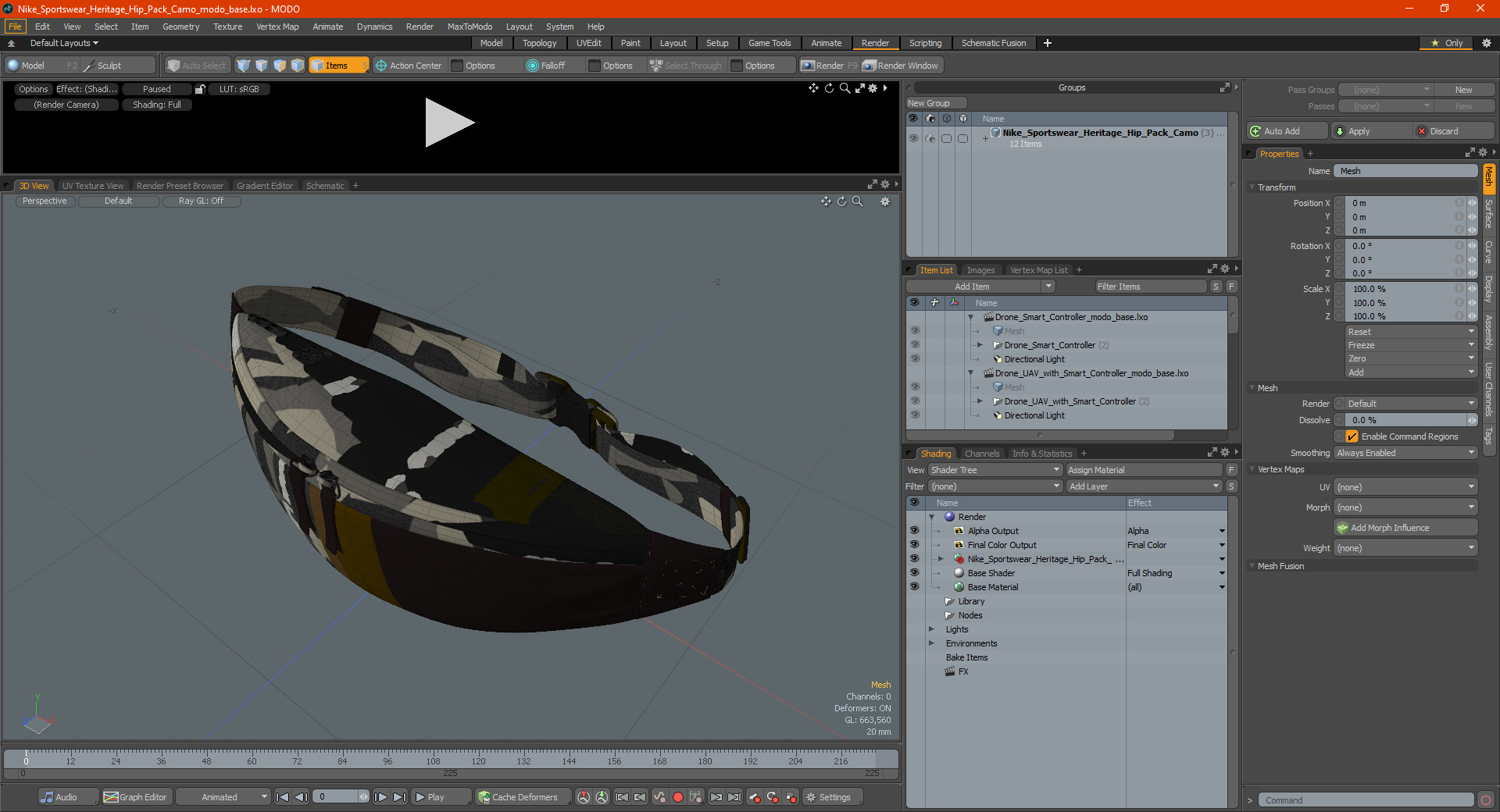
Task: Toggle visibility of Nike group in Groups
Action: tap(912, 138)
